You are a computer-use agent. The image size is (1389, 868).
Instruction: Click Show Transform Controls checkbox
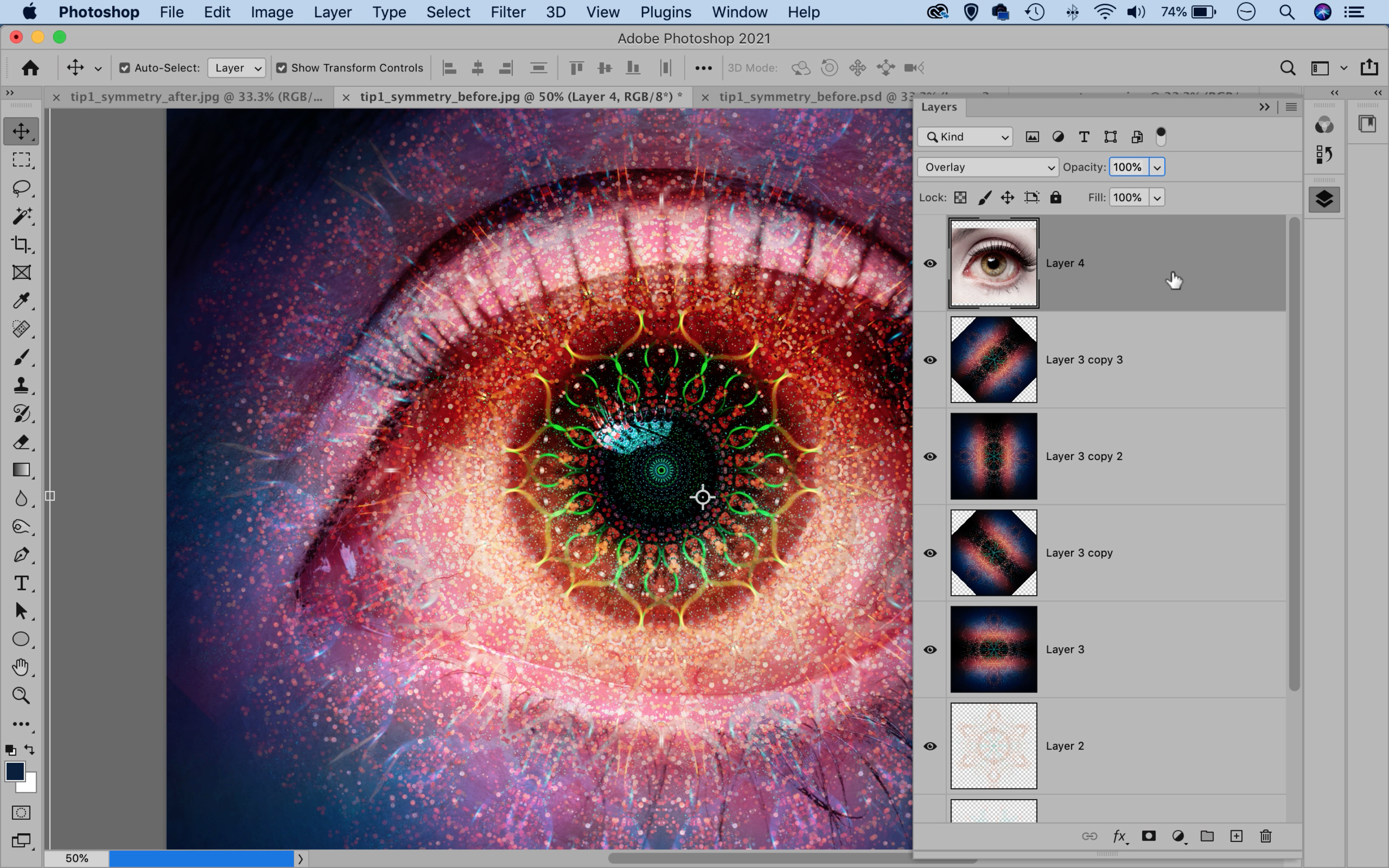tap(283, 67)
